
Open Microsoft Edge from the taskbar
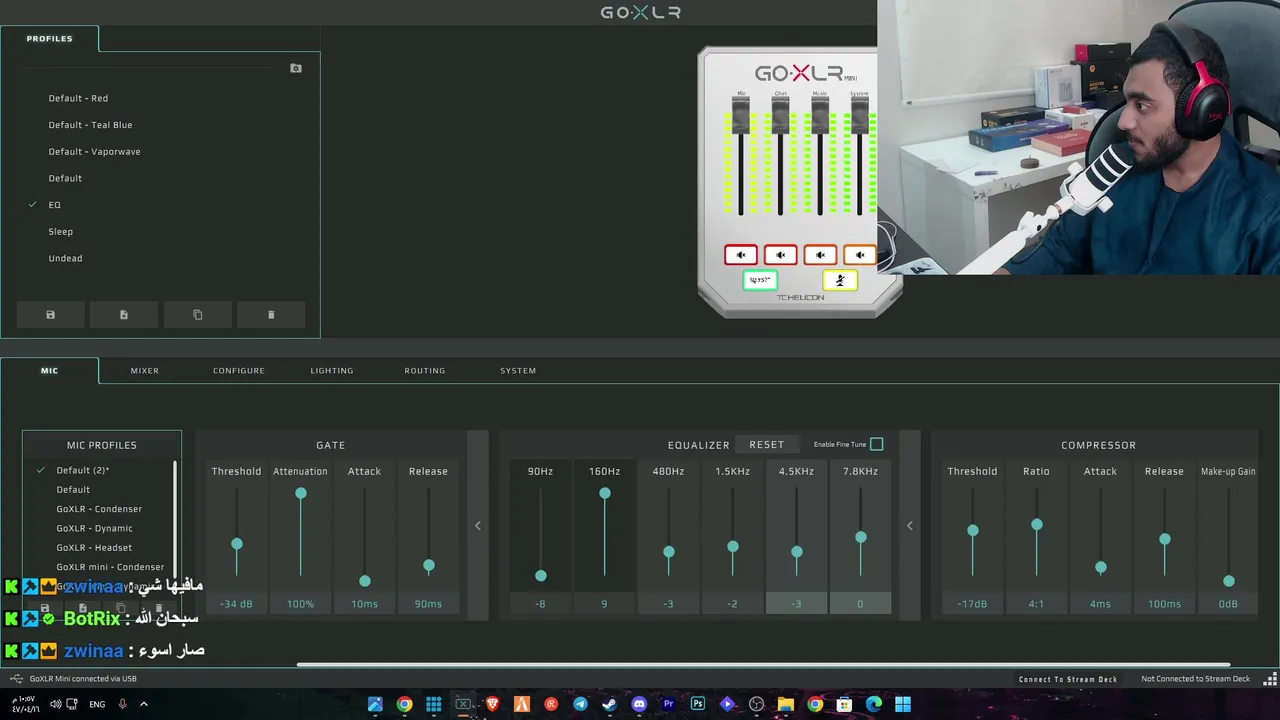point(874,704)
